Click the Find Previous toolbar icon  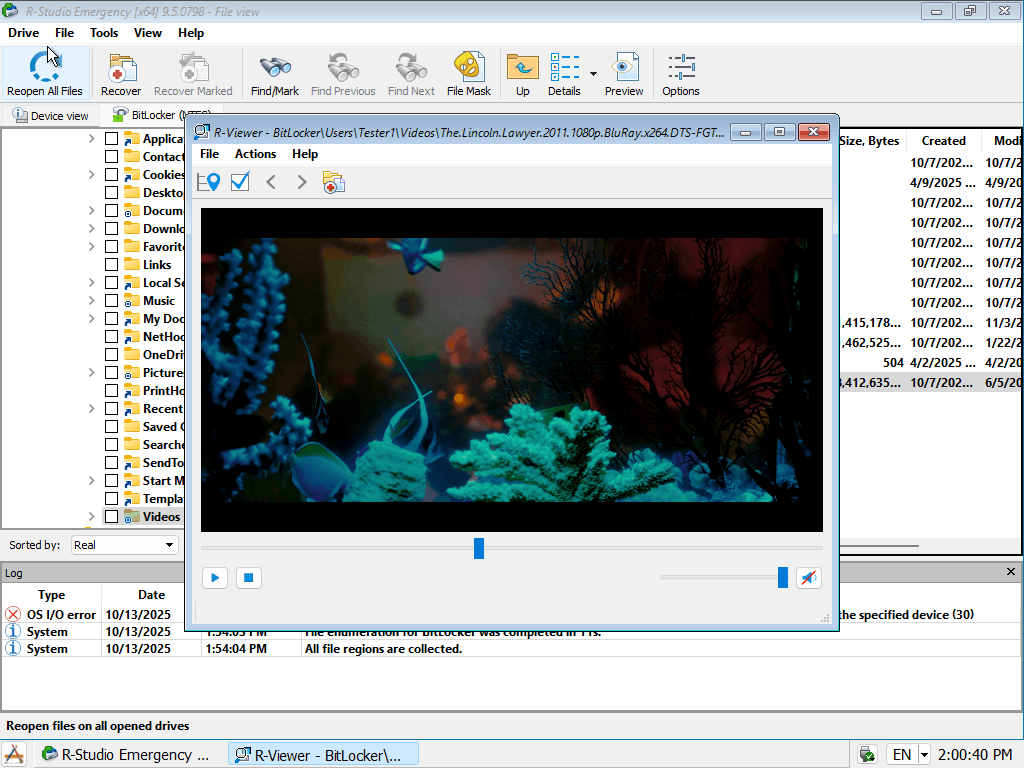pyautogui.click(x=343, y=72)
